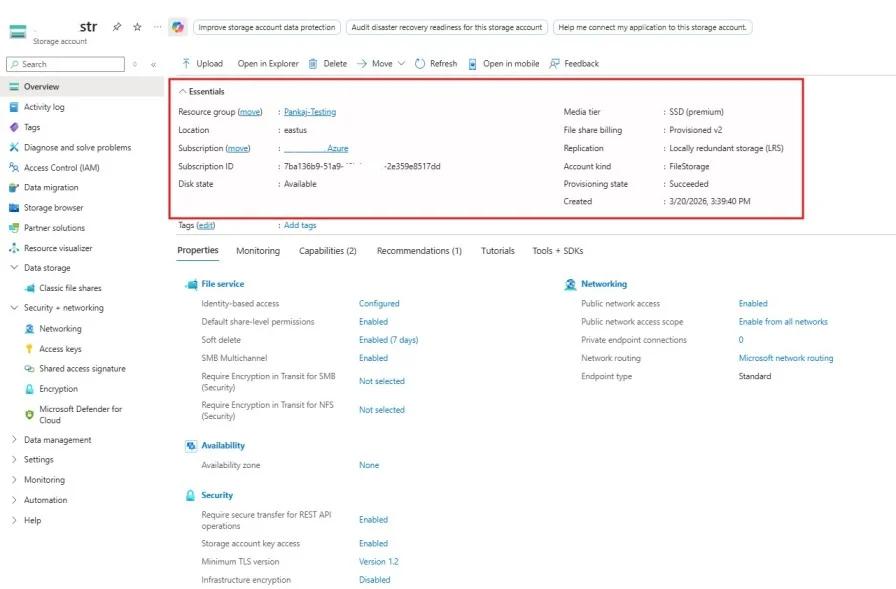Click the Tags edit link
This screenshot has width=896, height=589.
206,225
